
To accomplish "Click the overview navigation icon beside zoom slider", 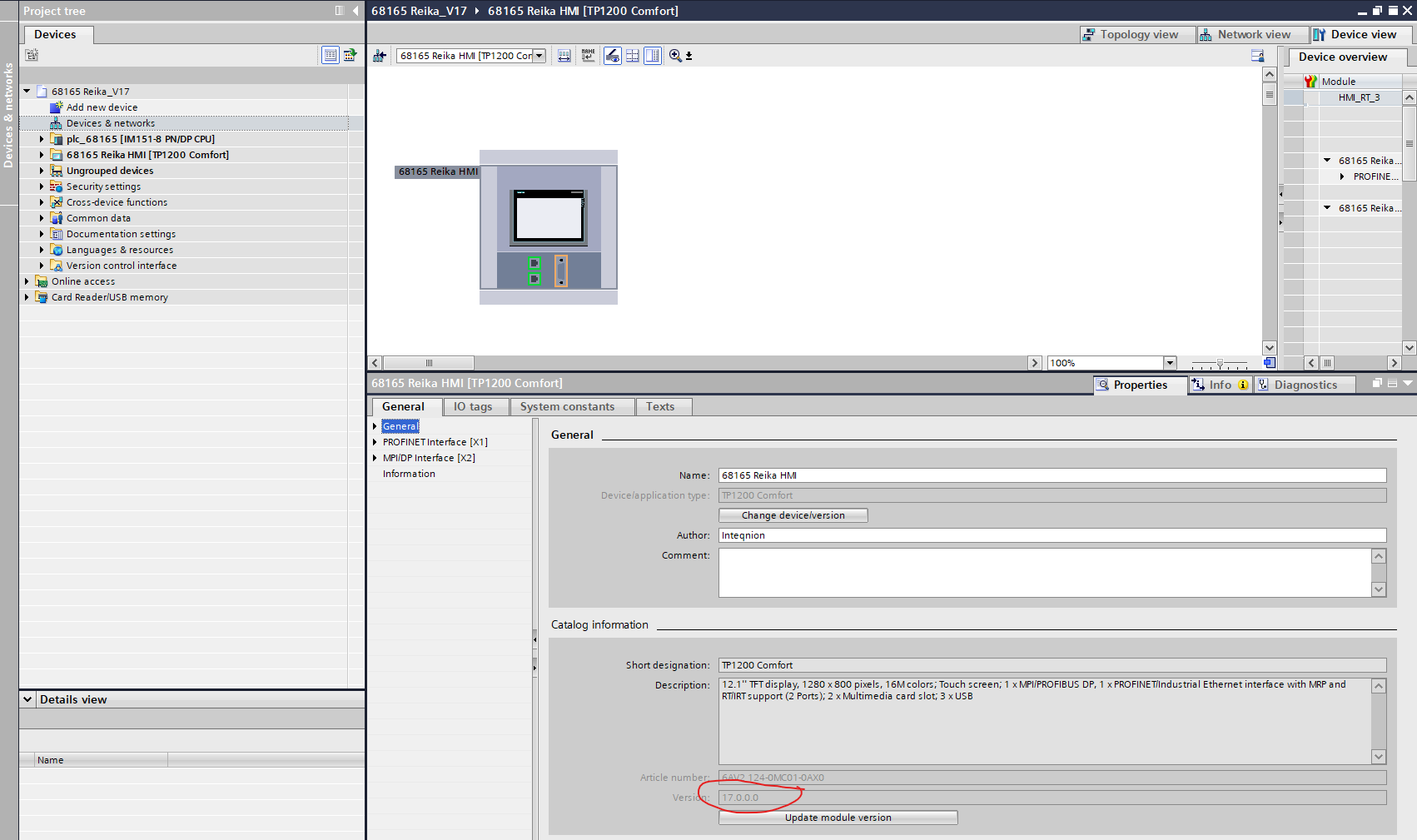I will tap(1269, 363).
